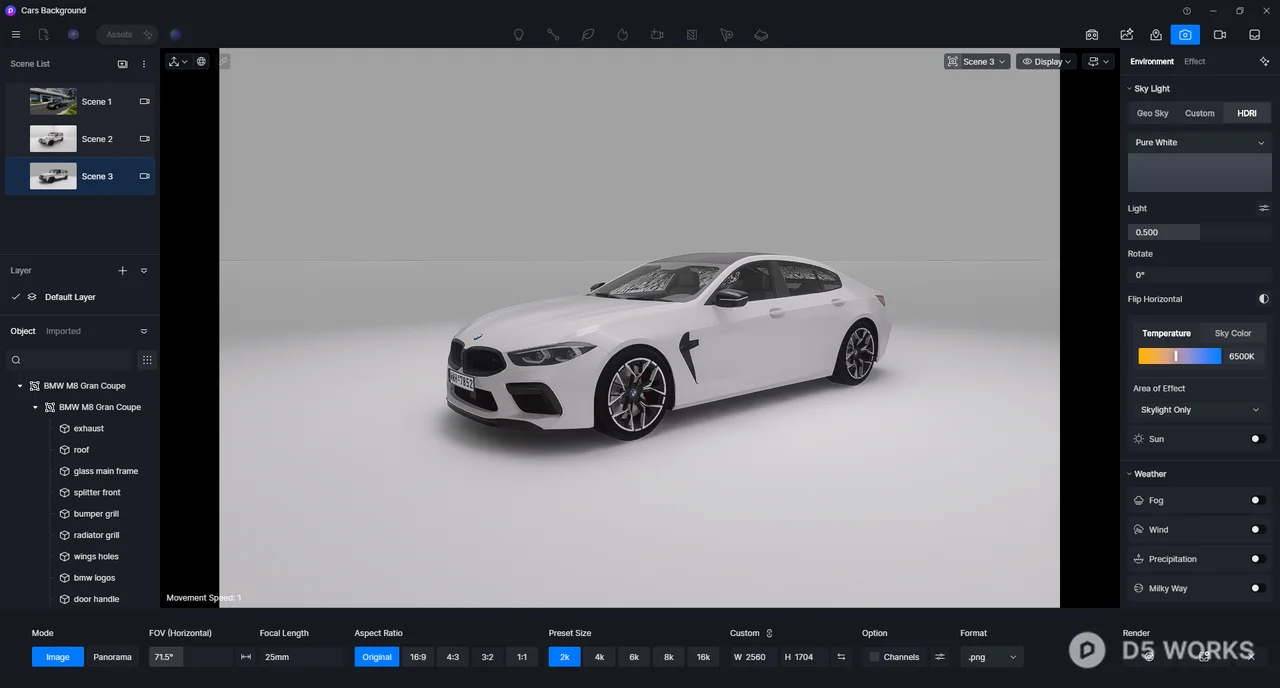Image resolution: width=1280 pixels, height=688 pixels.
Task: Open the VR headset mode icon
Action: [1092, 34]
